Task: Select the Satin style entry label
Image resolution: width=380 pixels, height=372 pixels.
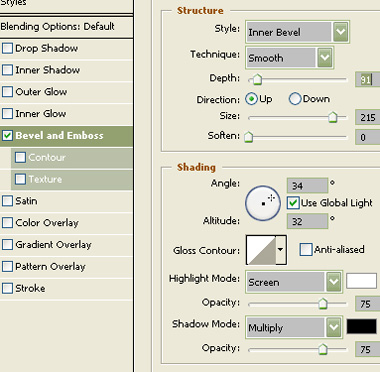Action: [26, 201]
